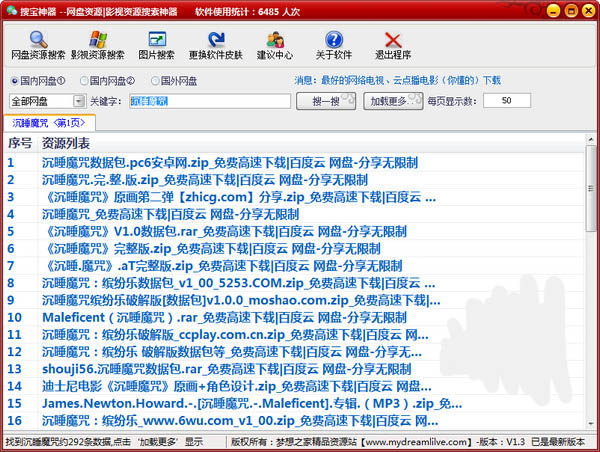Expand 全部网盘 dropdown list
Screen dimensions: 600x452
coord(79,101)
